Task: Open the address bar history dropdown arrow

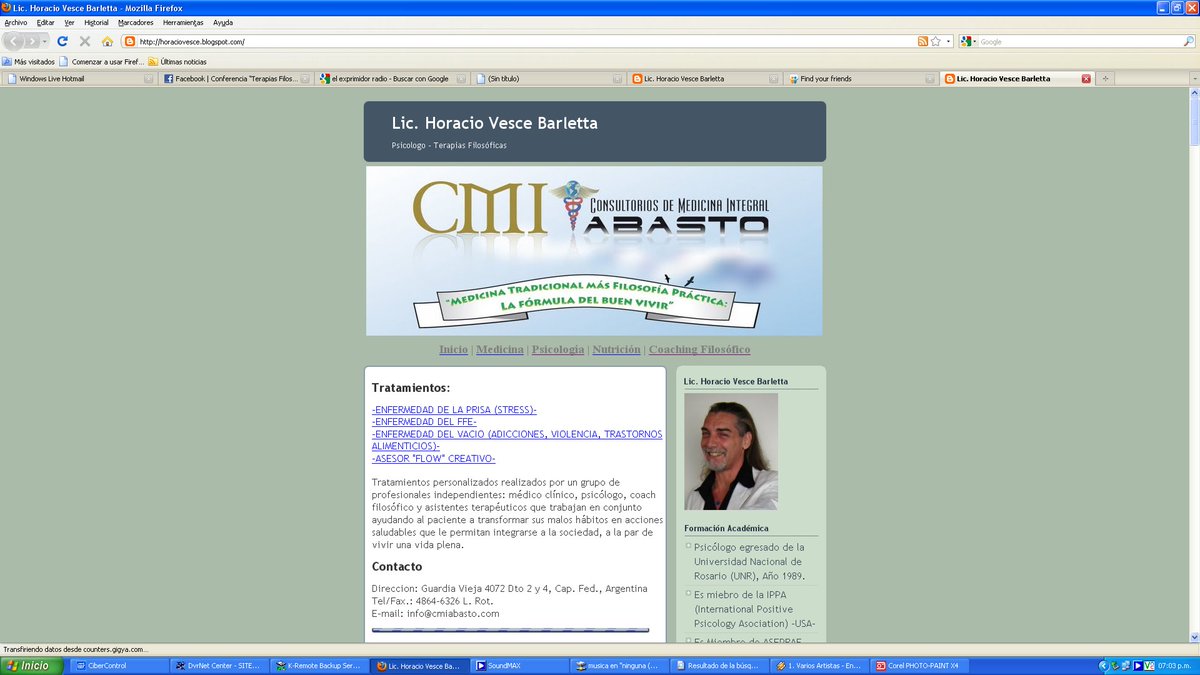Action: point(948,42)
